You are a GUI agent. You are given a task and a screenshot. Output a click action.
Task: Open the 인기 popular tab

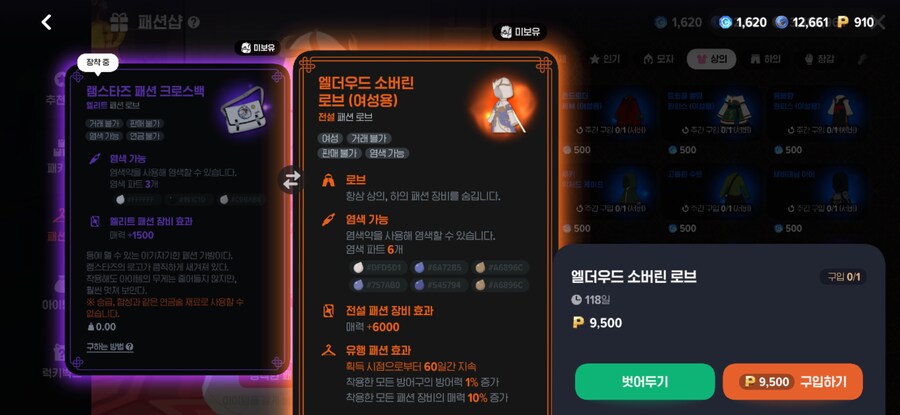(x=605, y=59)
